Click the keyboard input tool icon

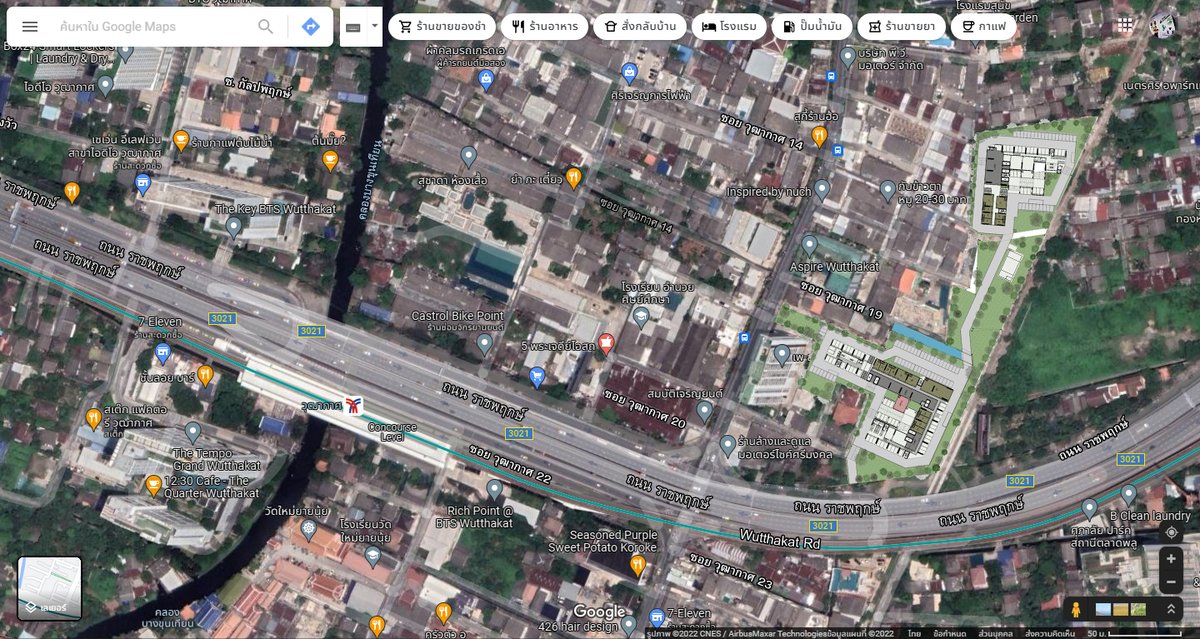coord(353,27)
